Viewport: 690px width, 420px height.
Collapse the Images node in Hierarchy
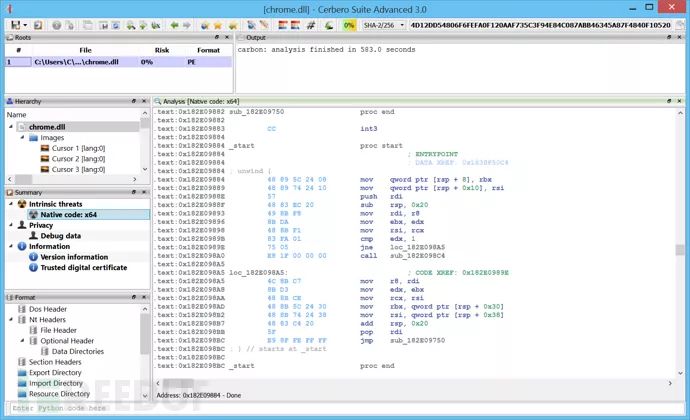pyautogui.click(x=20, y=138)
